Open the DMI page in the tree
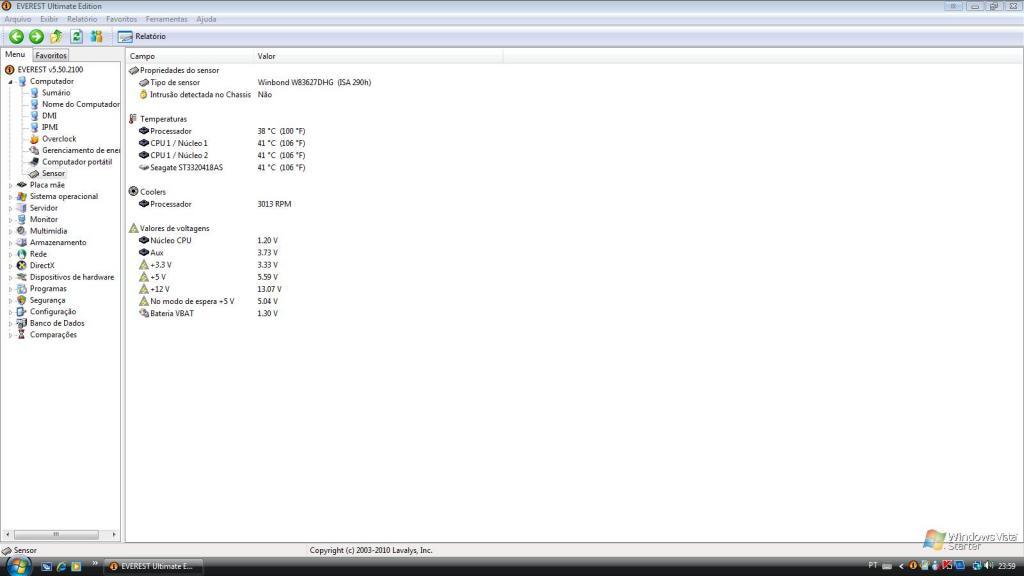 click(x=49, y=116)
